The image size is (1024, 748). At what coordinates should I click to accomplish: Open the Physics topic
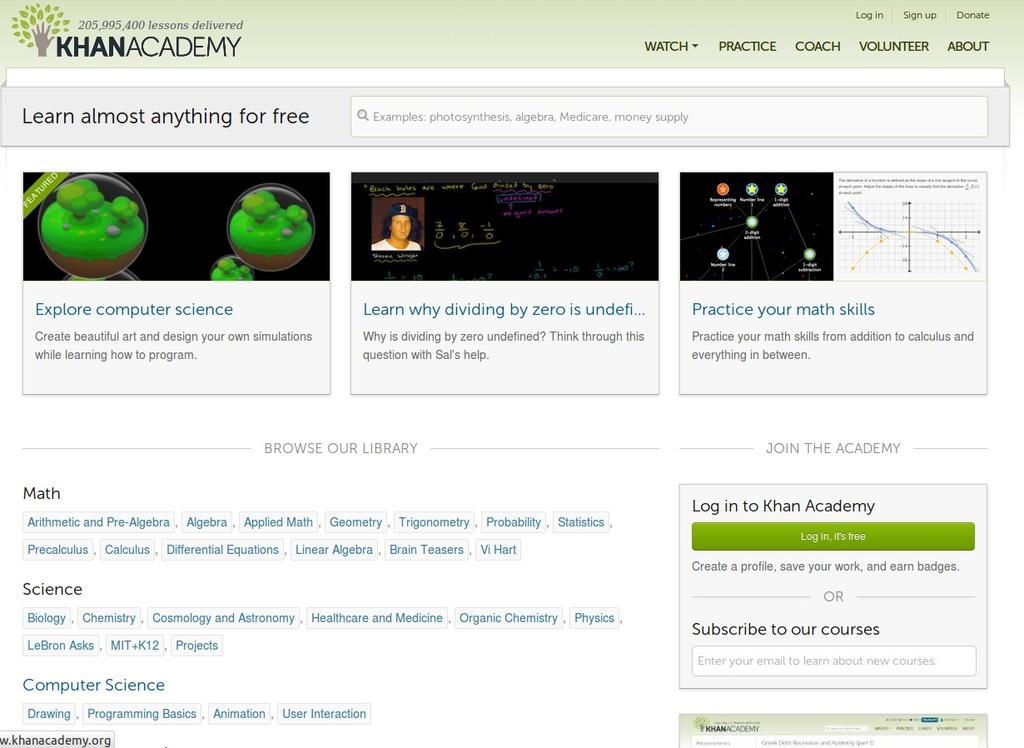point(594,617)
